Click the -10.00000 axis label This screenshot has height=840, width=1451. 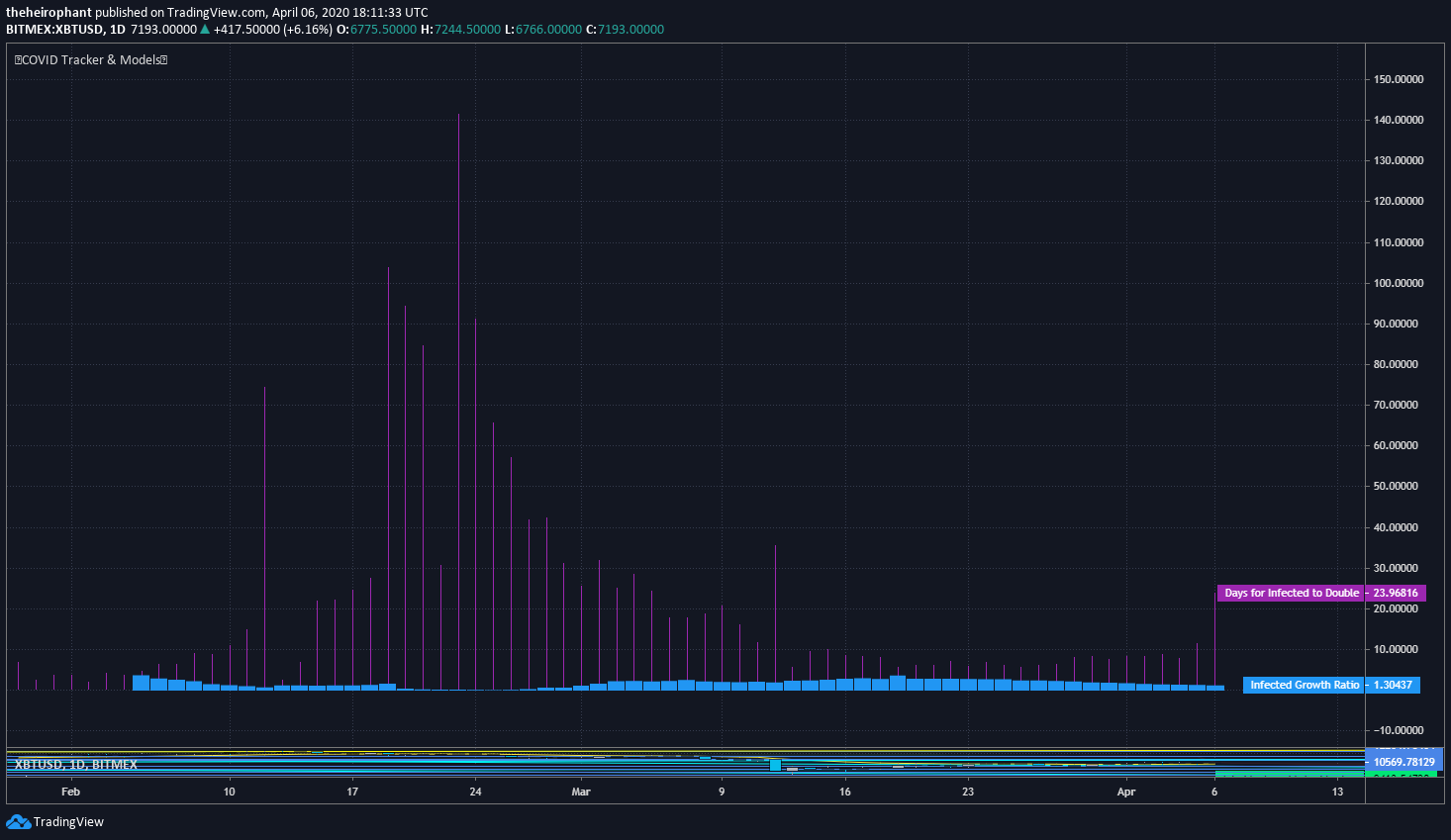pyautogui.click(x=1399, y=730)
